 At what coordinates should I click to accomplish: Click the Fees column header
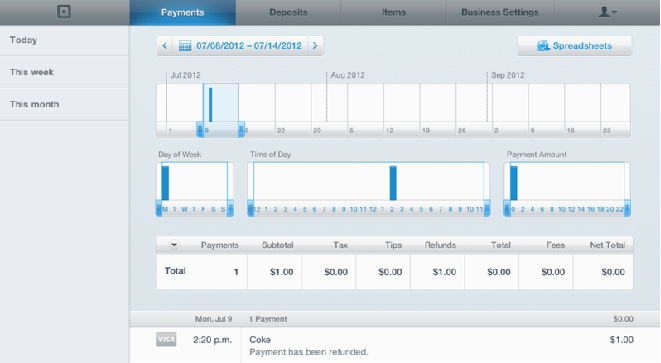(x=556, y=245)
